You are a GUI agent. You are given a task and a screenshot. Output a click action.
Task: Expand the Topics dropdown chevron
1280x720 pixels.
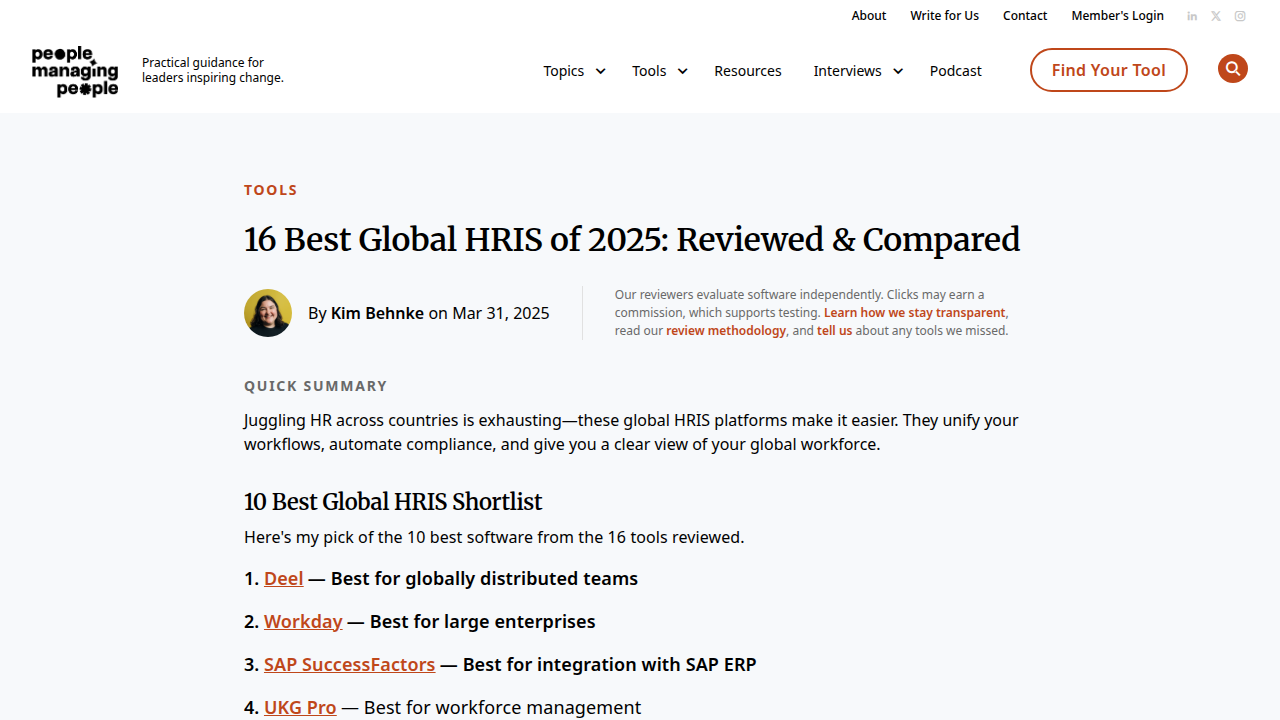tap(600, 71)
